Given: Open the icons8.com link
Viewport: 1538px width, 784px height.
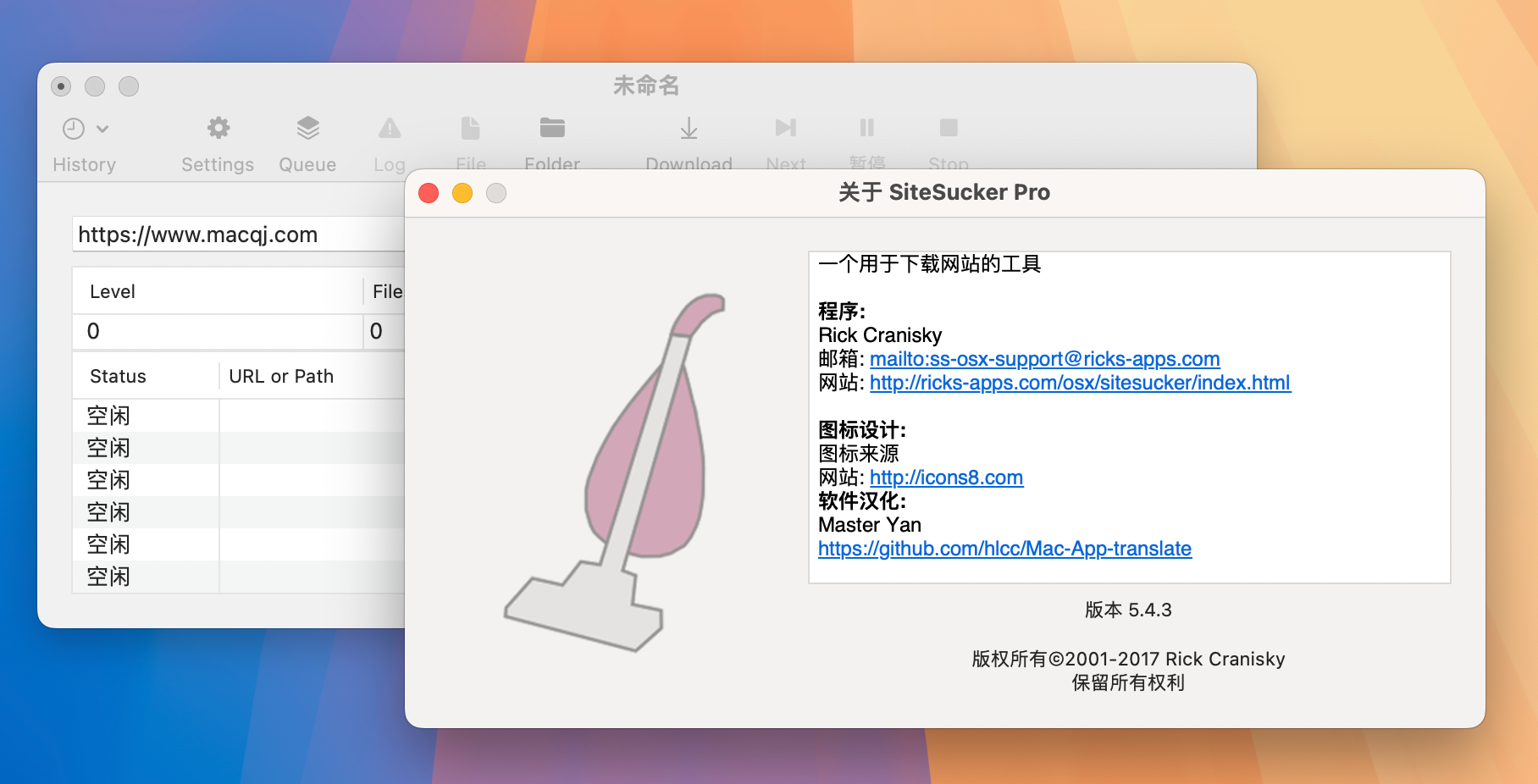Looking at the screenshot, I should pos(946,478).
